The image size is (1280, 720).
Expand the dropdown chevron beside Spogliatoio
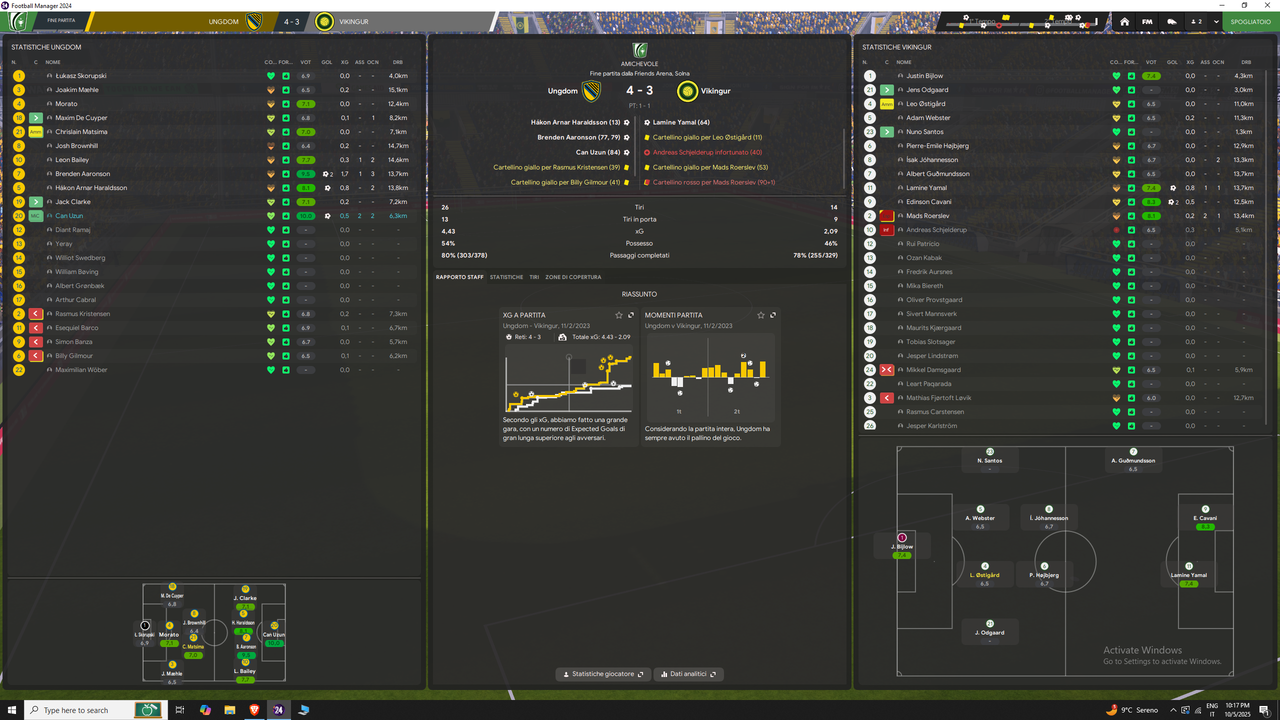(1217, 21)
